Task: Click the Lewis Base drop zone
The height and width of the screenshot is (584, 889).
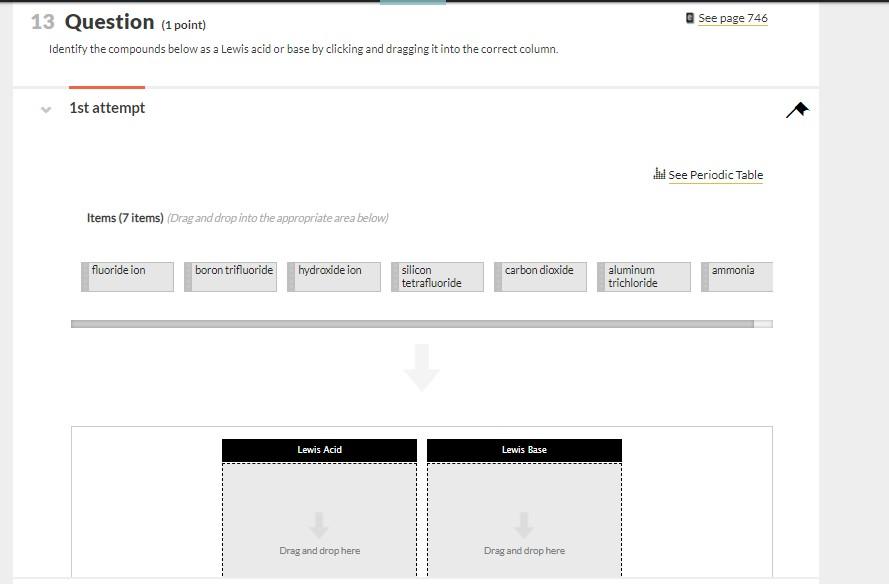Action: tap(524, 520)
